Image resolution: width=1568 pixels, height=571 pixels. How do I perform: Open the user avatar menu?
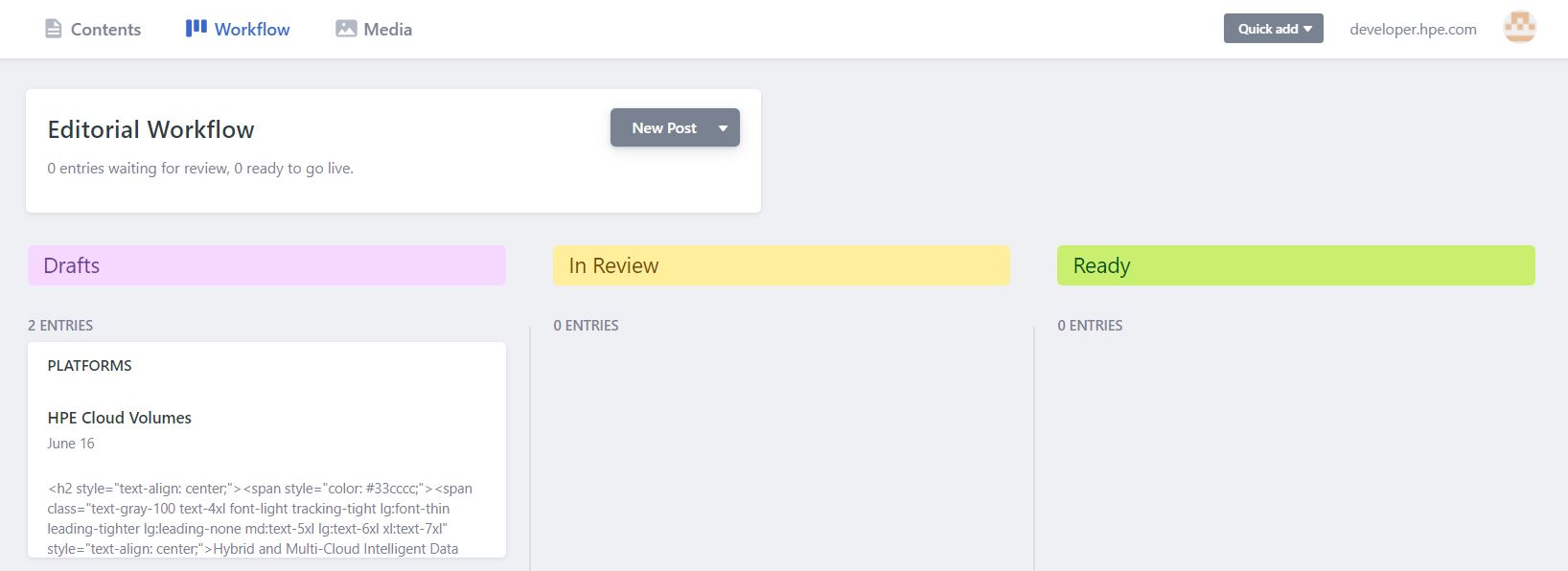click(x=1520, y=28)
